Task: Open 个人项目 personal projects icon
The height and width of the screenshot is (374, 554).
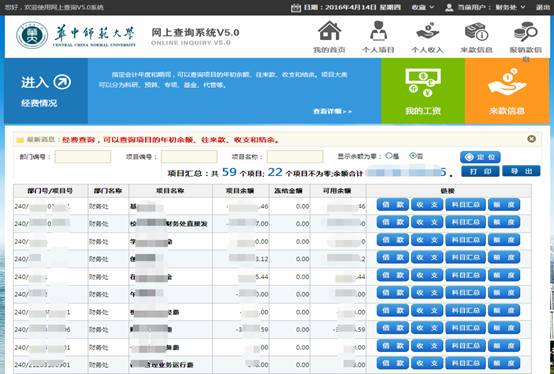Action: point(378,31)
